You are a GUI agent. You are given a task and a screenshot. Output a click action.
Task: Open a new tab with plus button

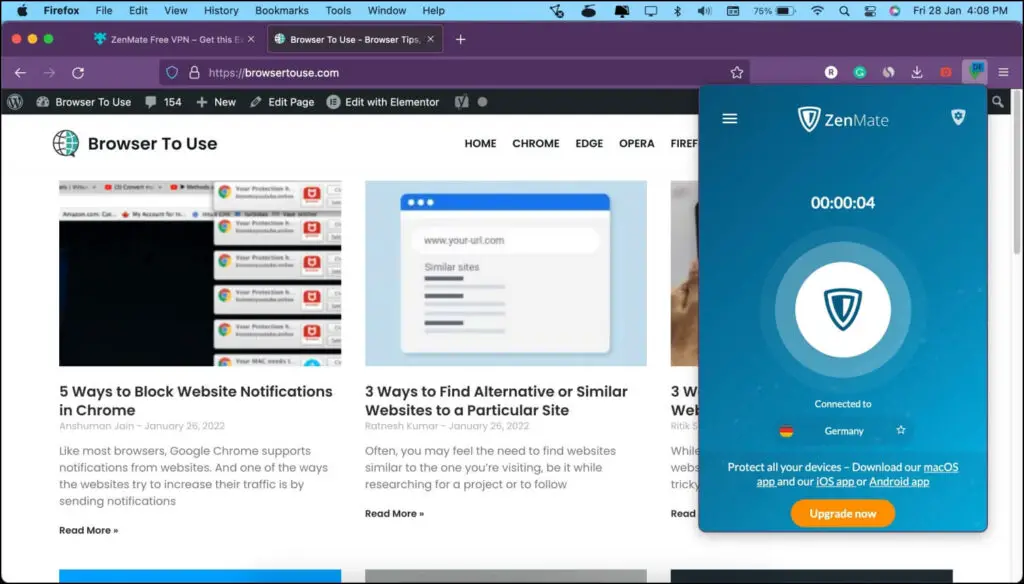tap(460, 39)
